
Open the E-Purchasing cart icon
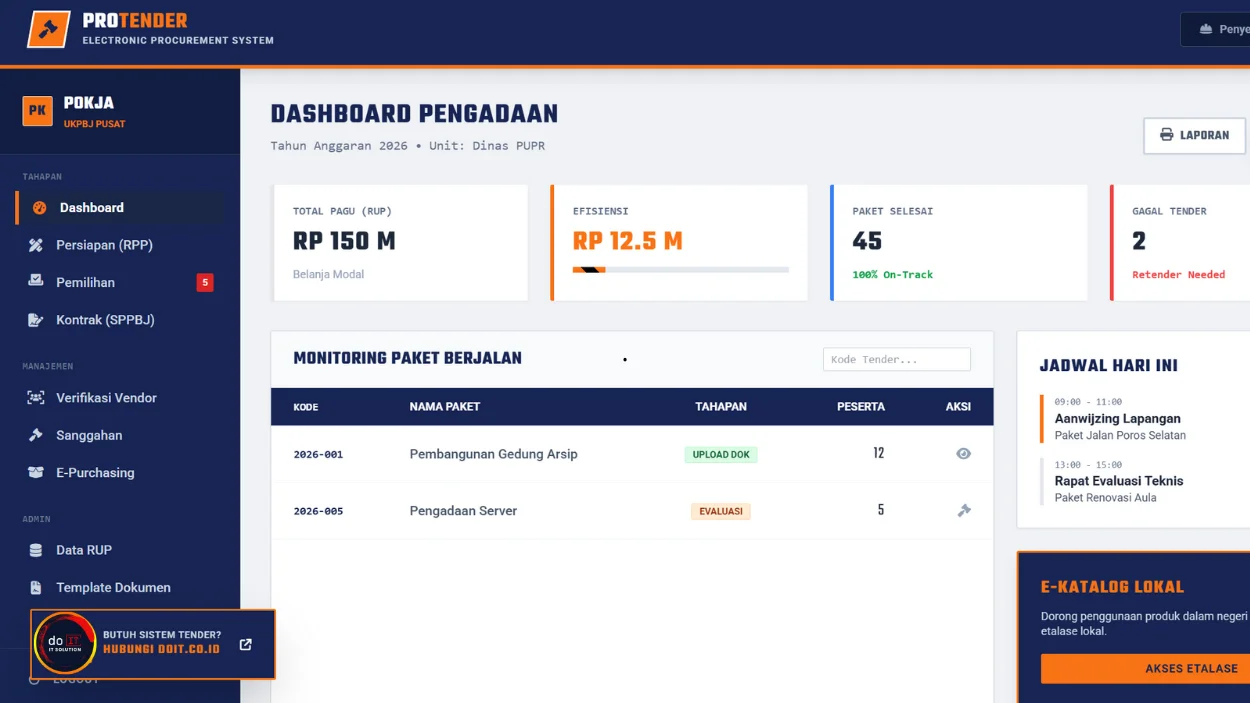(34, 472)
